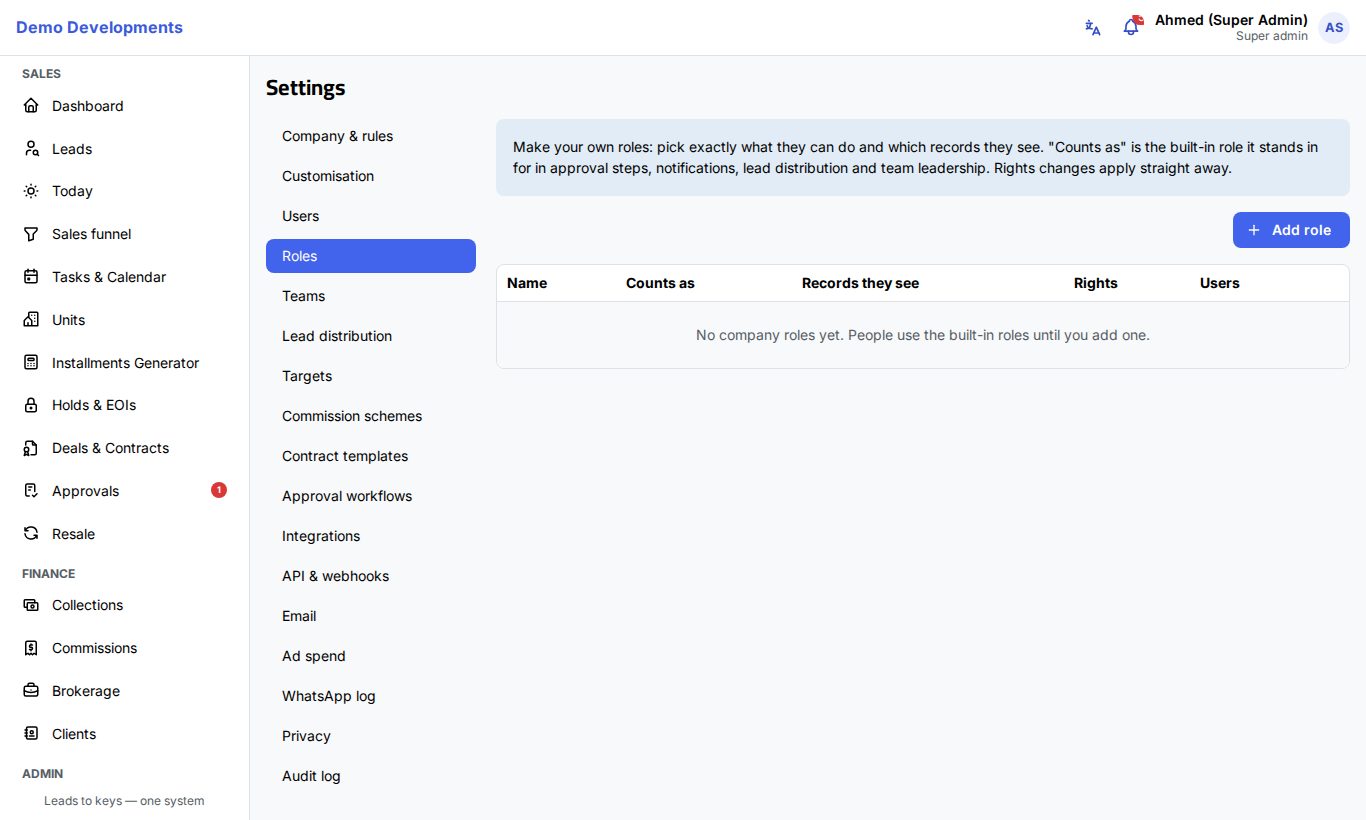Click the Sales funnel filter icon
This screenshot has height=820, width=1366.
tap(31, 234)
